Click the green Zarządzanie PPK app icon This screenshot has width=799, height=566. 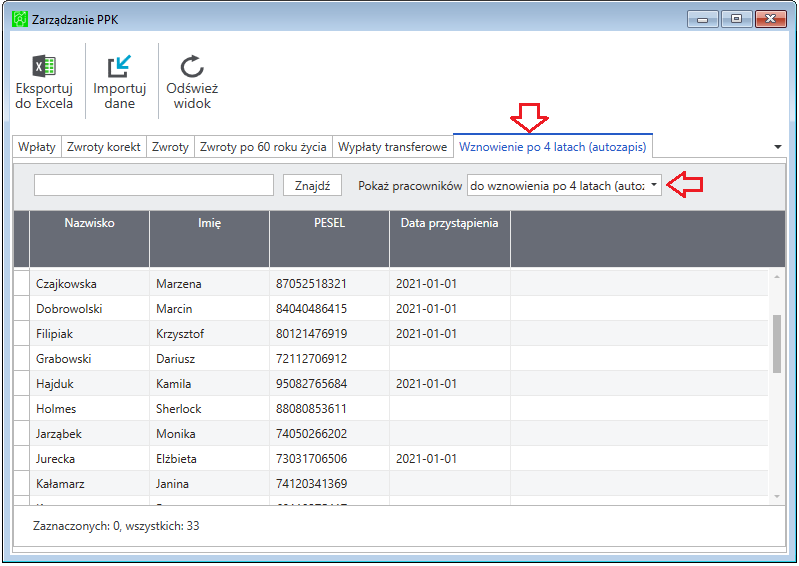(x=19, y=19)
